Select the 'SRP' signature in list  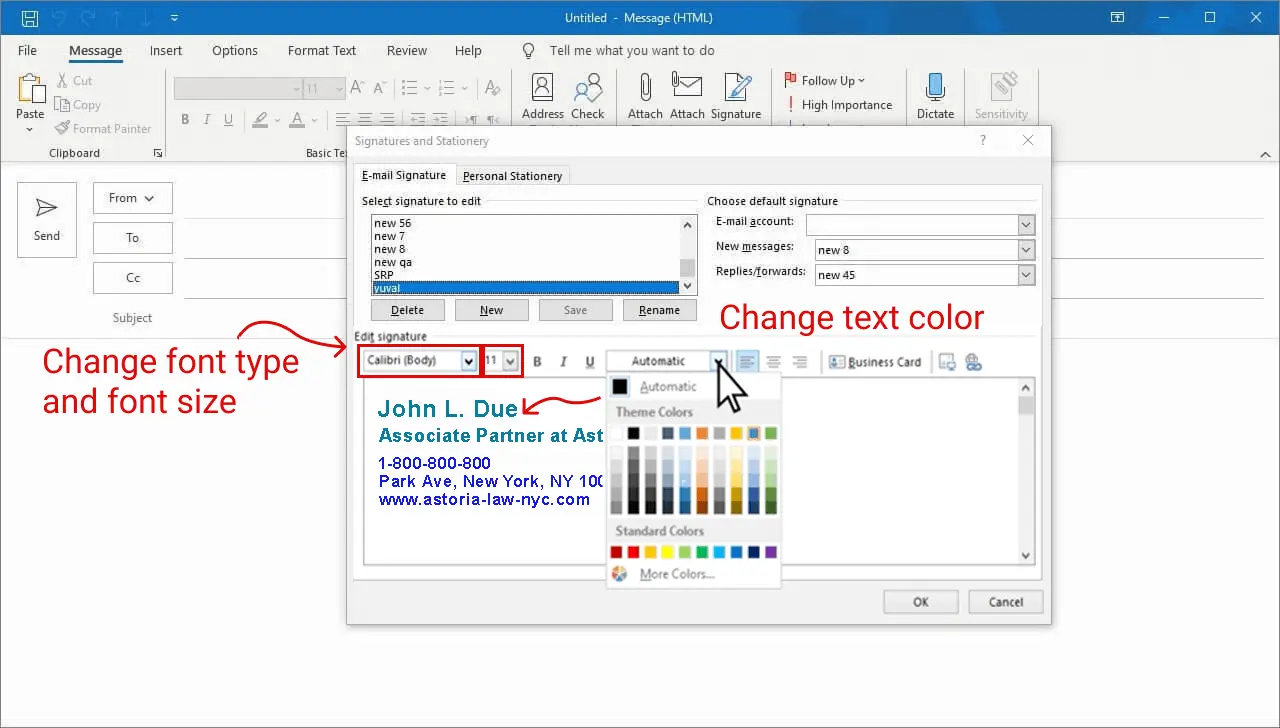pos(384,275)
